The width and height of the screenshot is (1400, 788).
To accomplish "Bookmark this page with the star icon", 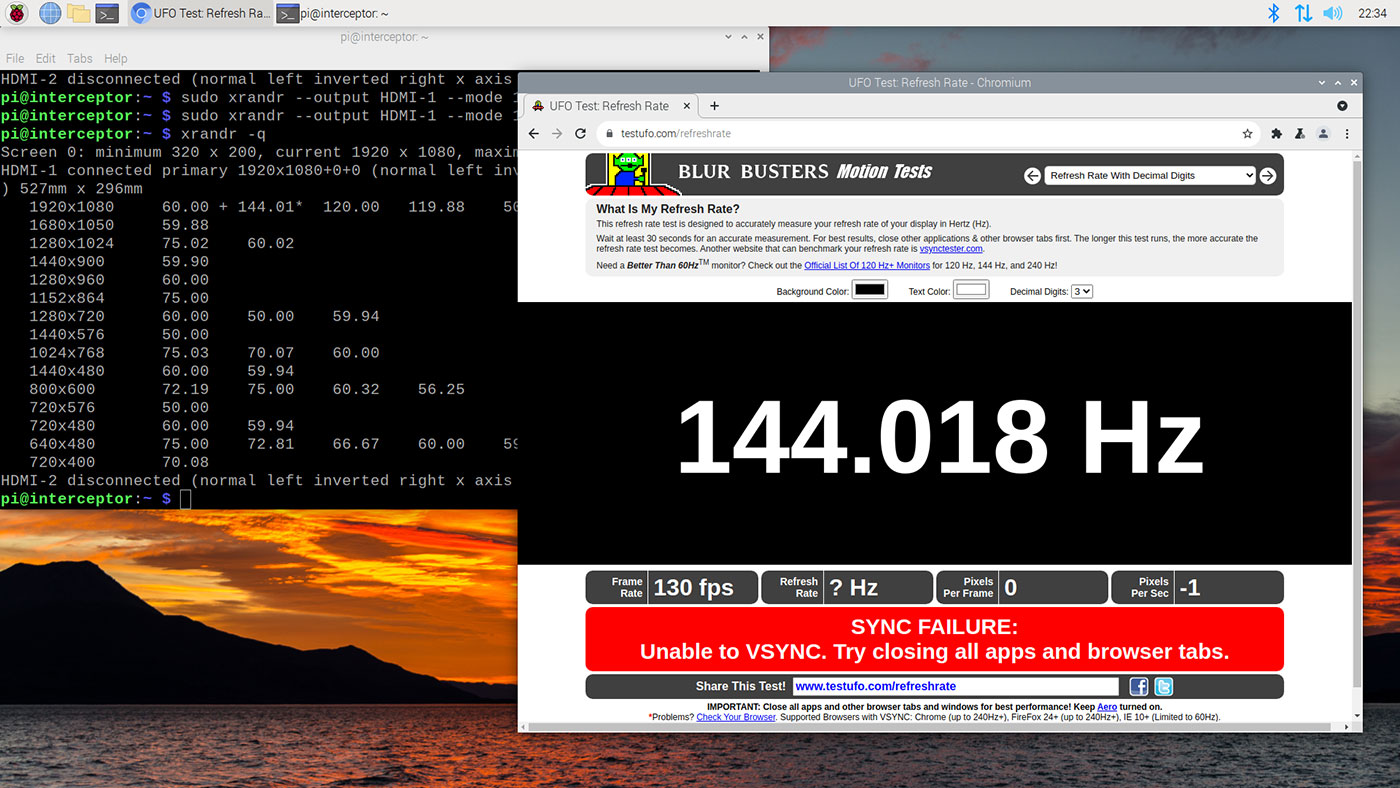I will tap(1247, 133).
